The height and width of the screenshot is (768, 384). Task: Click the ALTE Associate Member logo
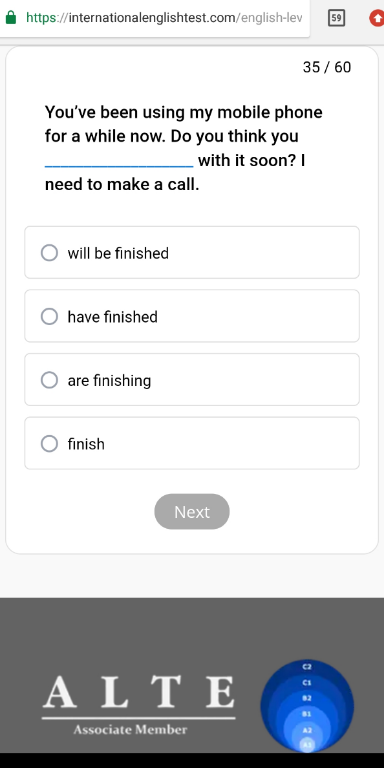(139, 705)
